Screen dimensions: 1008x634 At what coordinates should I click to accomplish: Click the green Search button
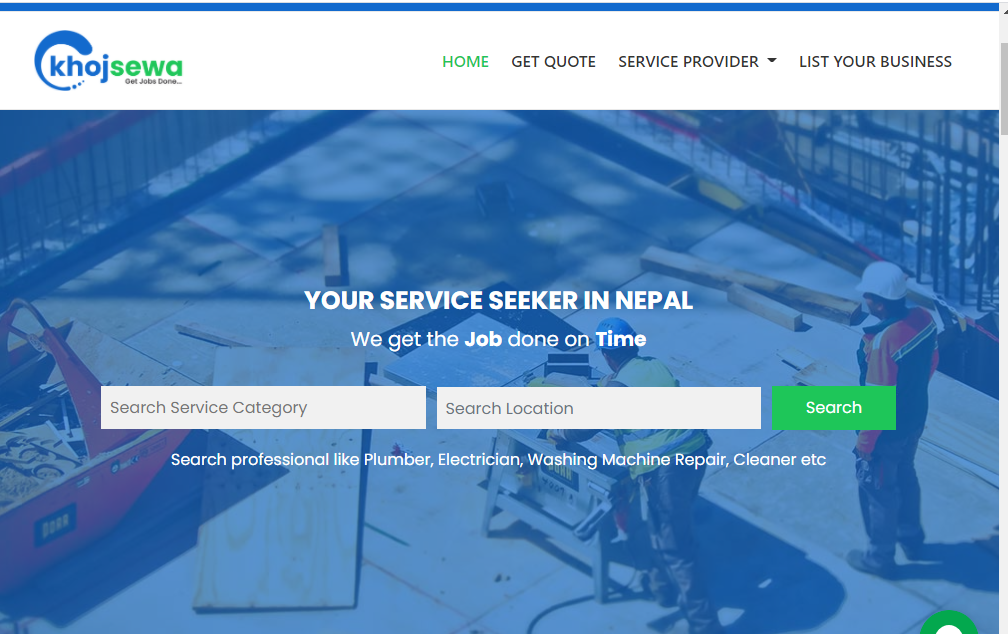833,408
